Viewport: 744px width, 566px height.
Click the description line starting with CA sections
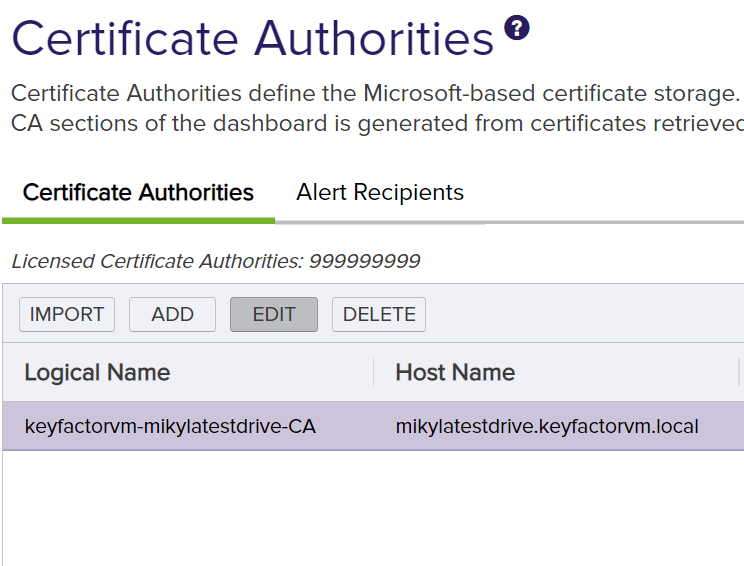coord(374,124)
